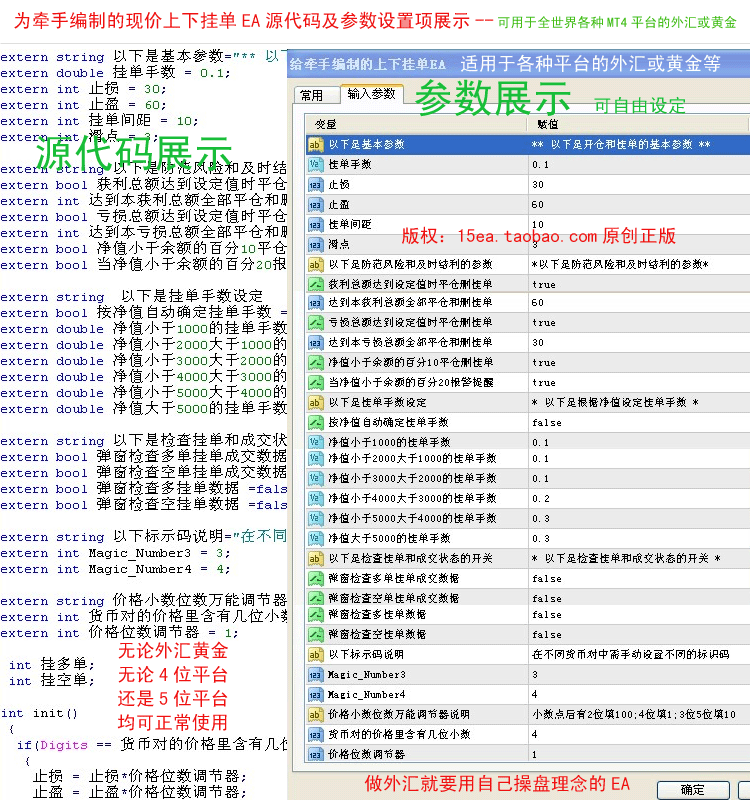Click the integer icon beside 达到本亏损总额全部平仓和删挂单

[315, 342]
